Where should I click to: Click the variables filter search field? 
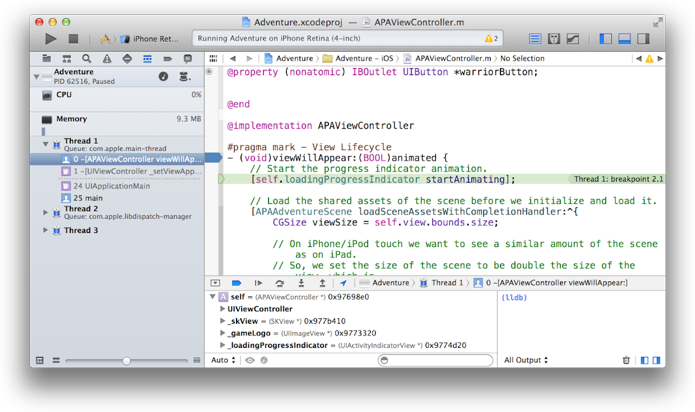pyautogui.click(x=435, y=360)
